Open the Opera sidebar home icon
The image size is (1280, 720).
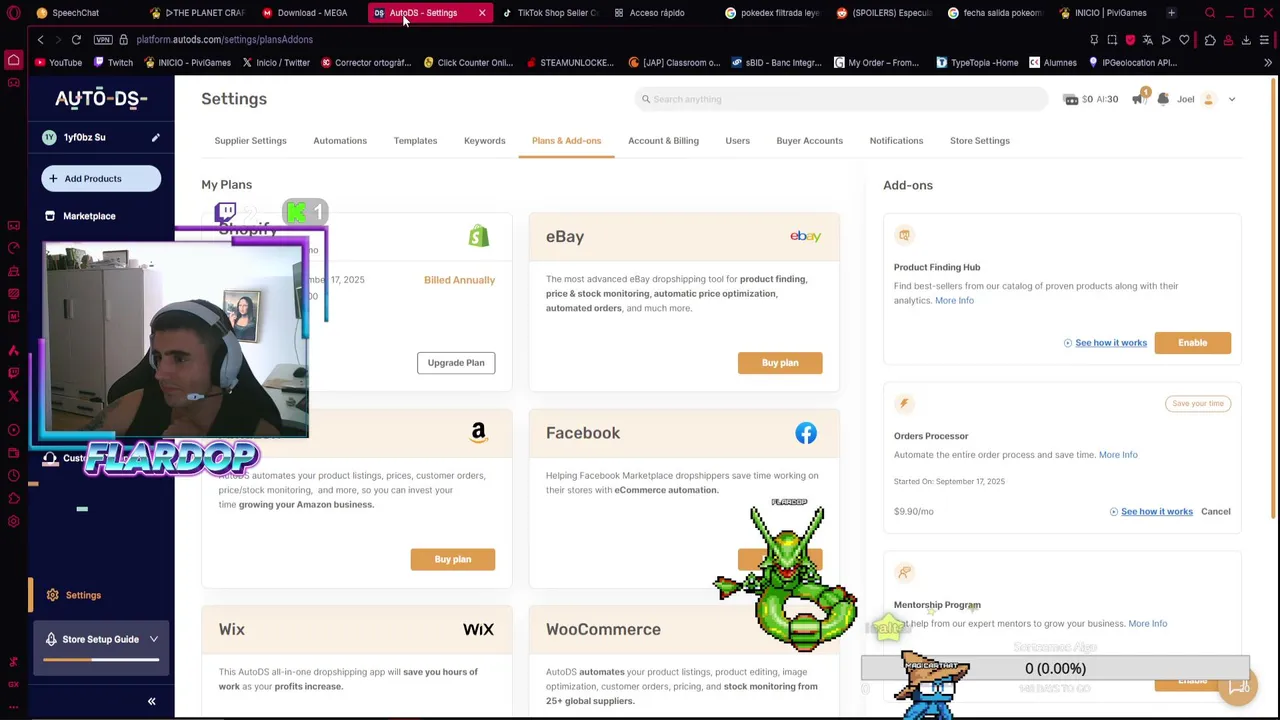click(13, 62)
